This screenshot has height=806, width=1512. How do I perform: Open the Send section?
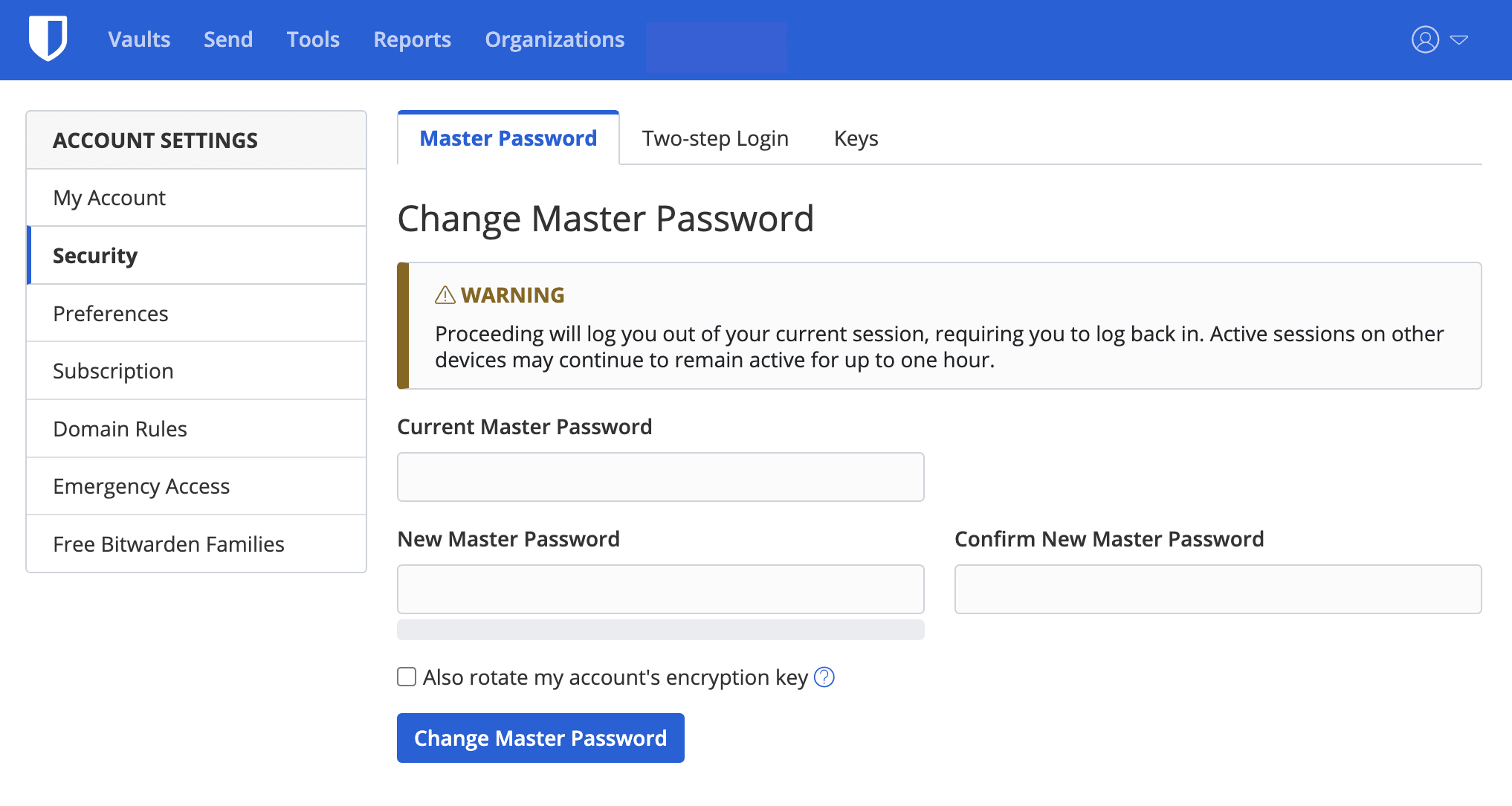(228, 39)
